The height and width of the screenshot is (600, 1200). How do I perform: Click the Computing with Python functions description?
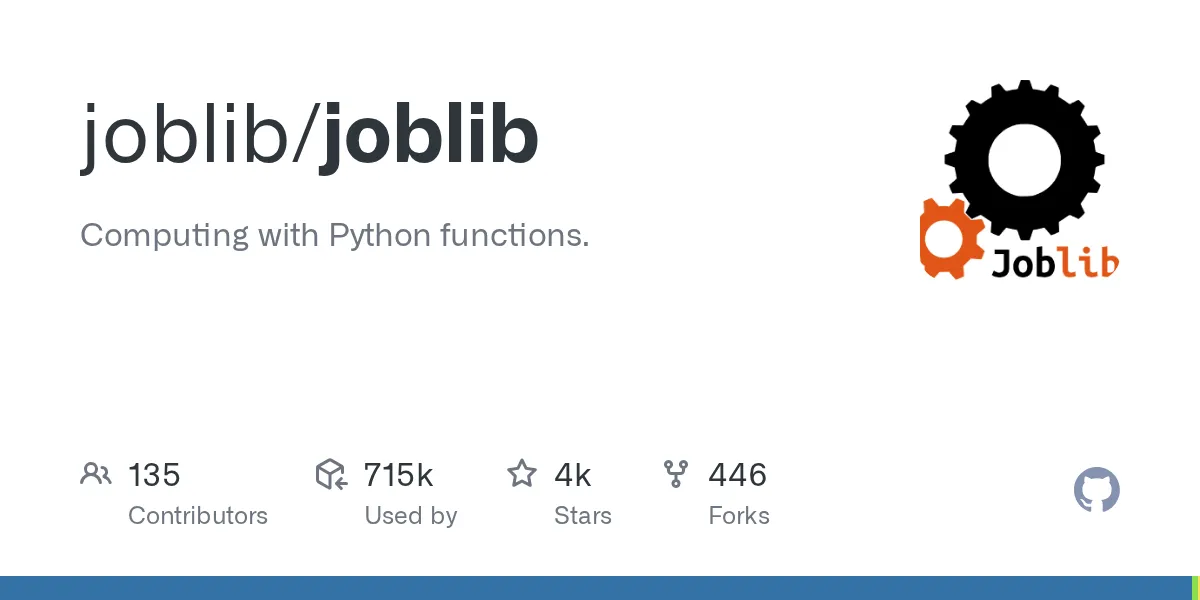pos(334,236)
